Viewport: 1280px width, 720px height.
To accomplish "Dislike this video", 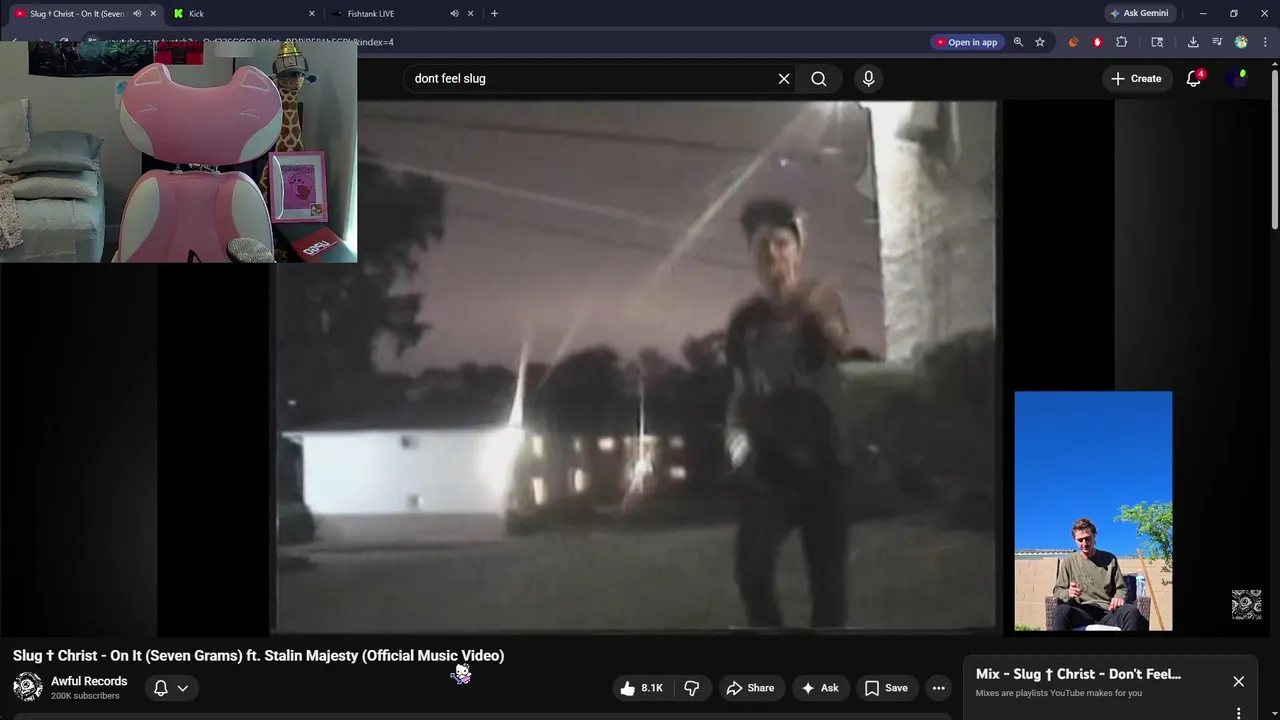I will pyautogui.click(x=691, y=688).
